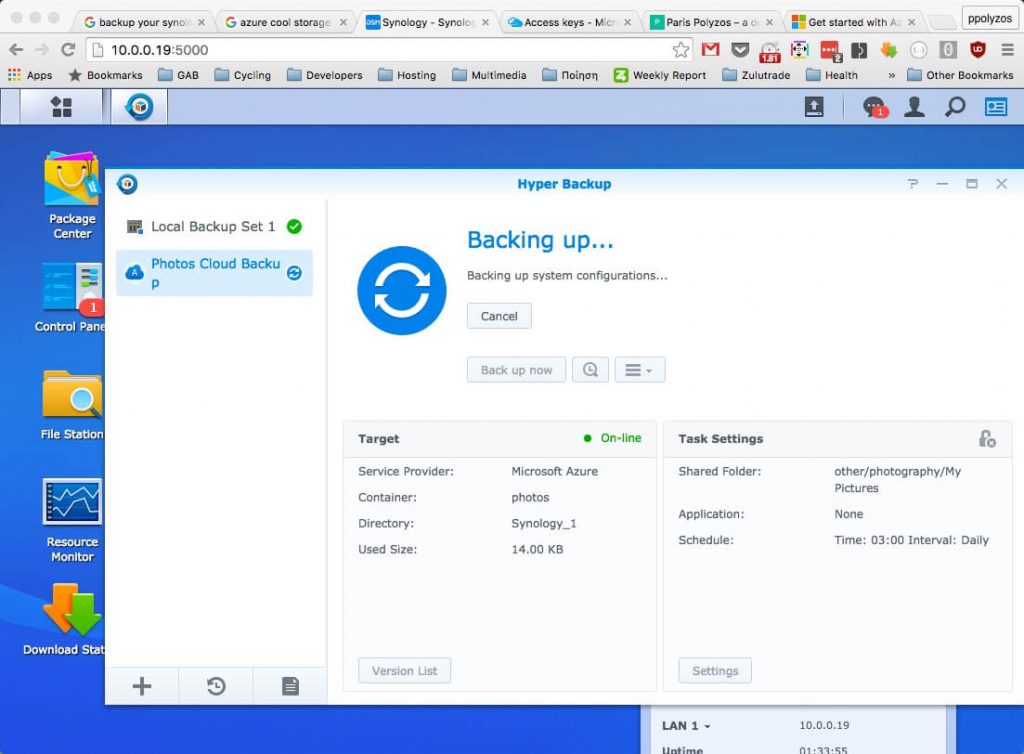
Task: Open Download Station desktop icon
Action: pos(65,620)
